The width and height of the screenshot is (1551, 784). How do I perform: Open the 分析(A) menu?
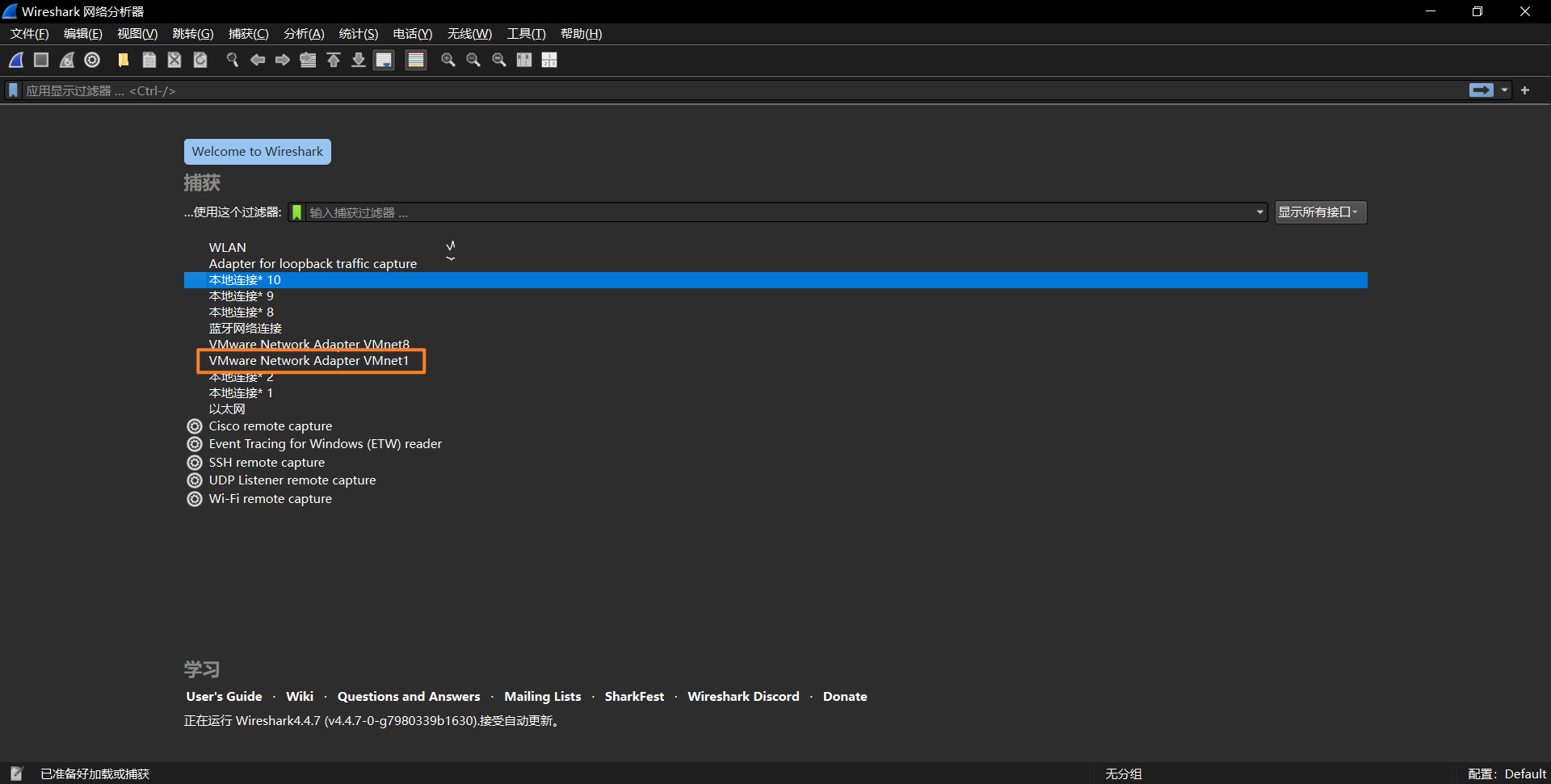pos(304,34)
